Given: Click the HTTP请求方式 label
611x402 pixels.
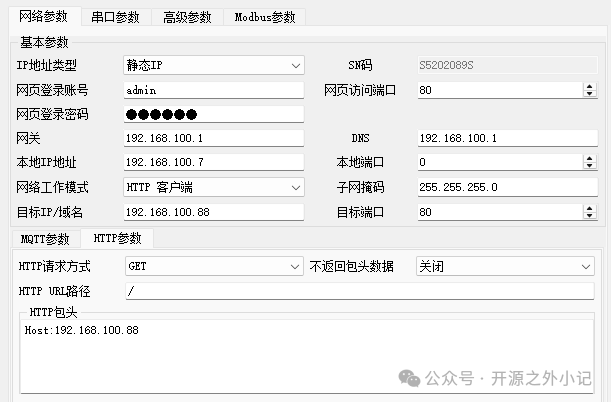Looking at the screenshot, I should pos(55,266).
